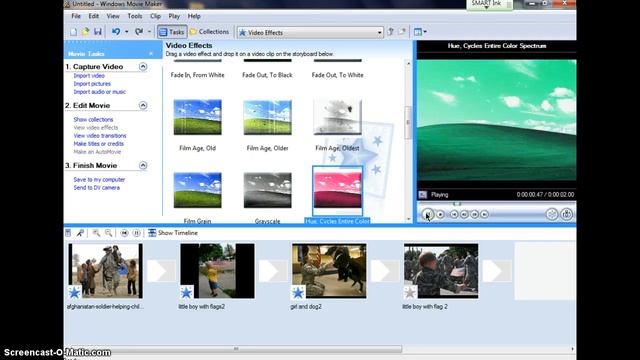Click the Import pictures link
This screenshot has height=360, width=640.
[92, 84]
